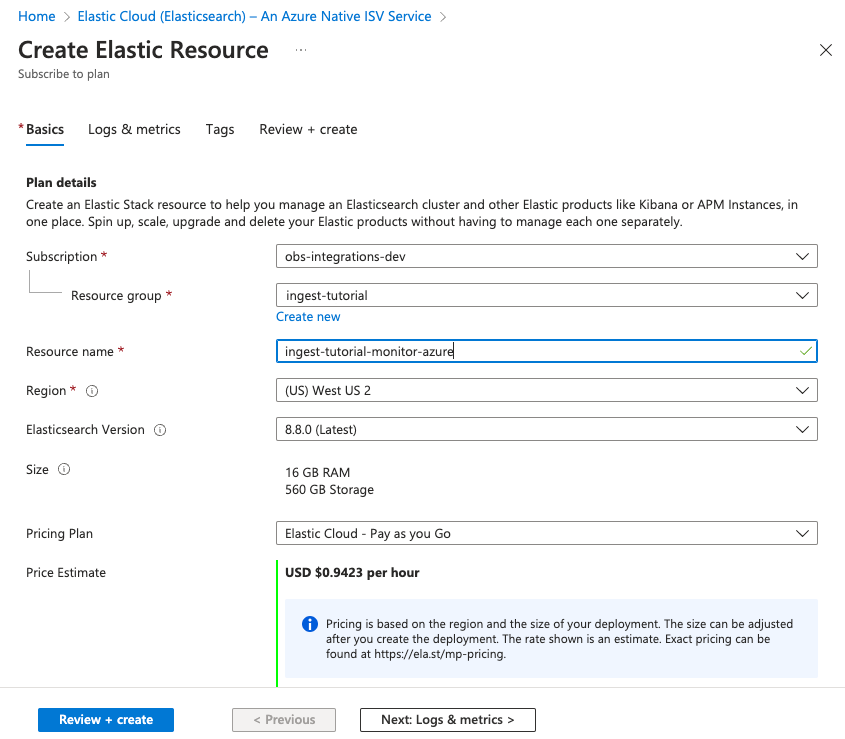The width and height of the screenshot is (845, 739).
Task: Click the Review + create button
Action: 105,719
